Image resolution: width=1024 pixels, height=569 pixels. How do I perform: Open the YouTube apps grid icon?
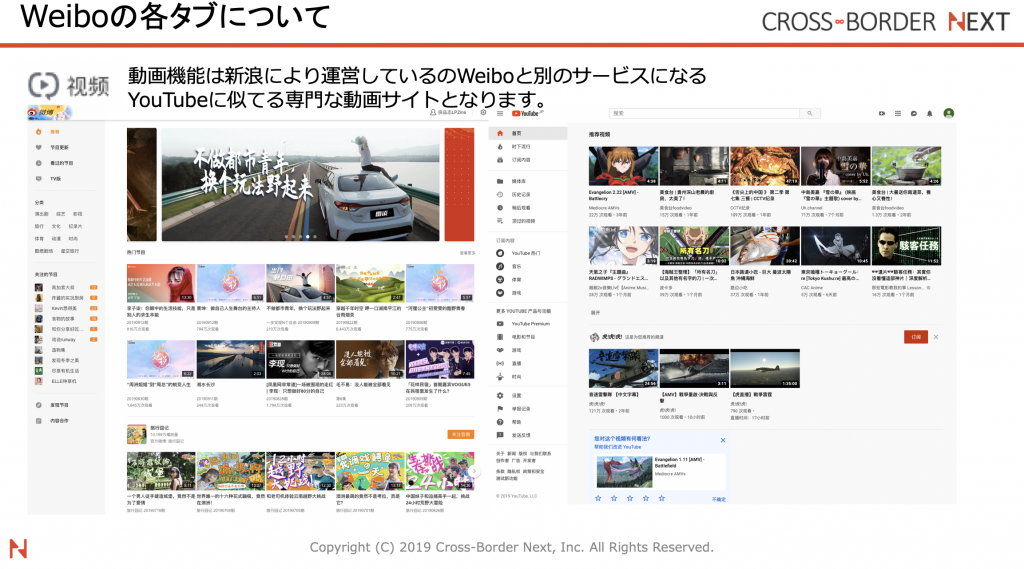pyautogui.click(x=898, y=113)
